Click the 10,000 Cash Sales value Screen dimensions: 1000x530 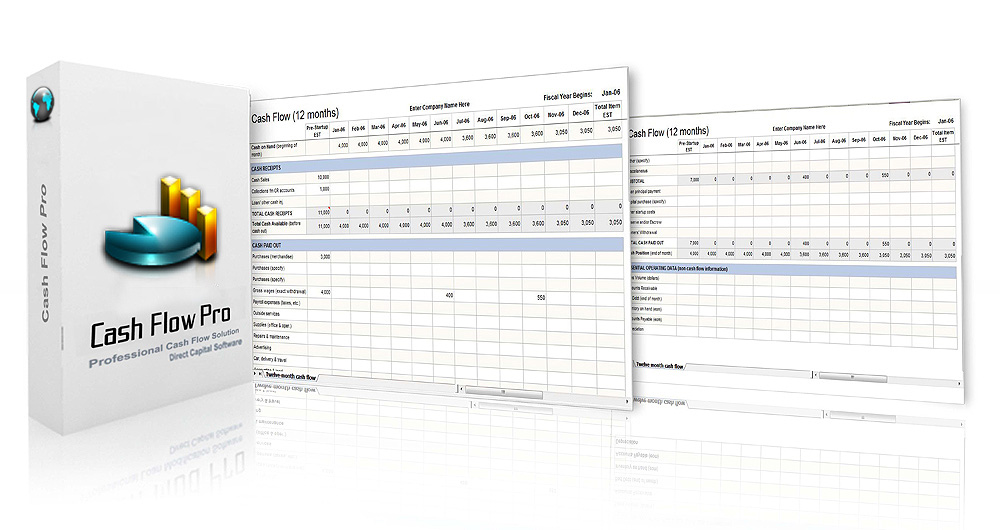click(x=323, y=177)
